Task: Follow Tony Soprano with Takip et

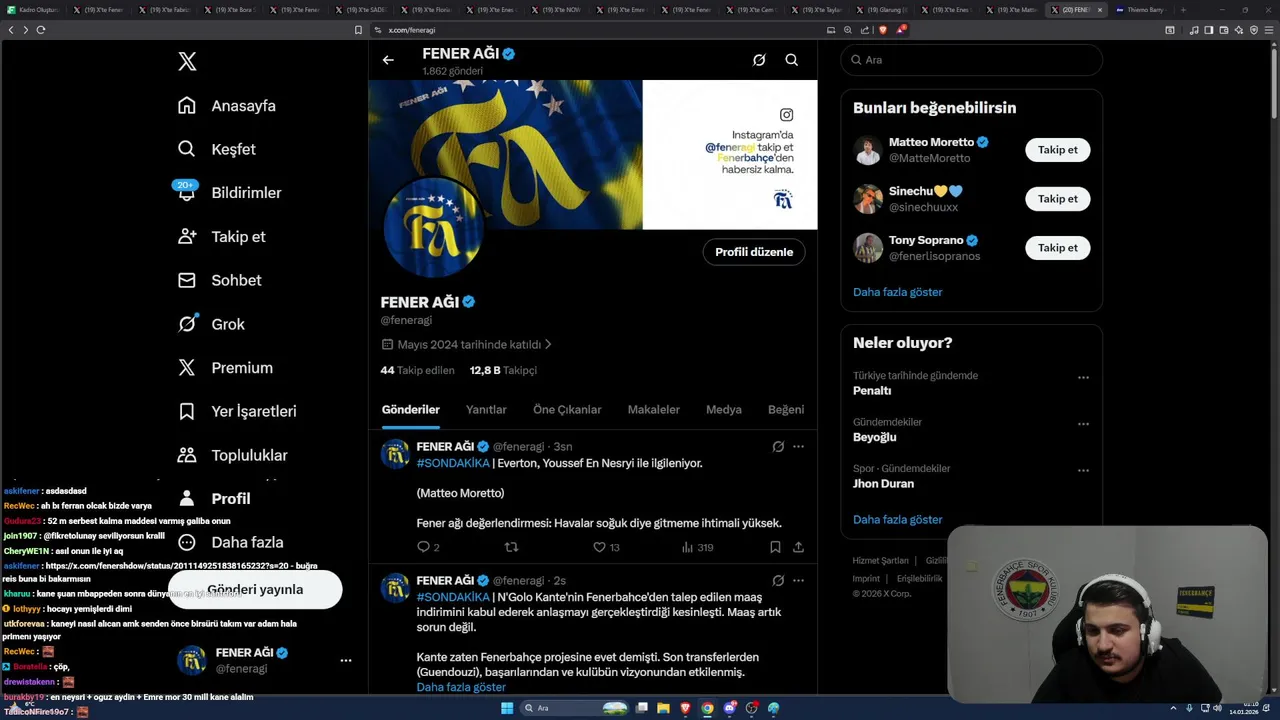Action: coord(1057,248)
